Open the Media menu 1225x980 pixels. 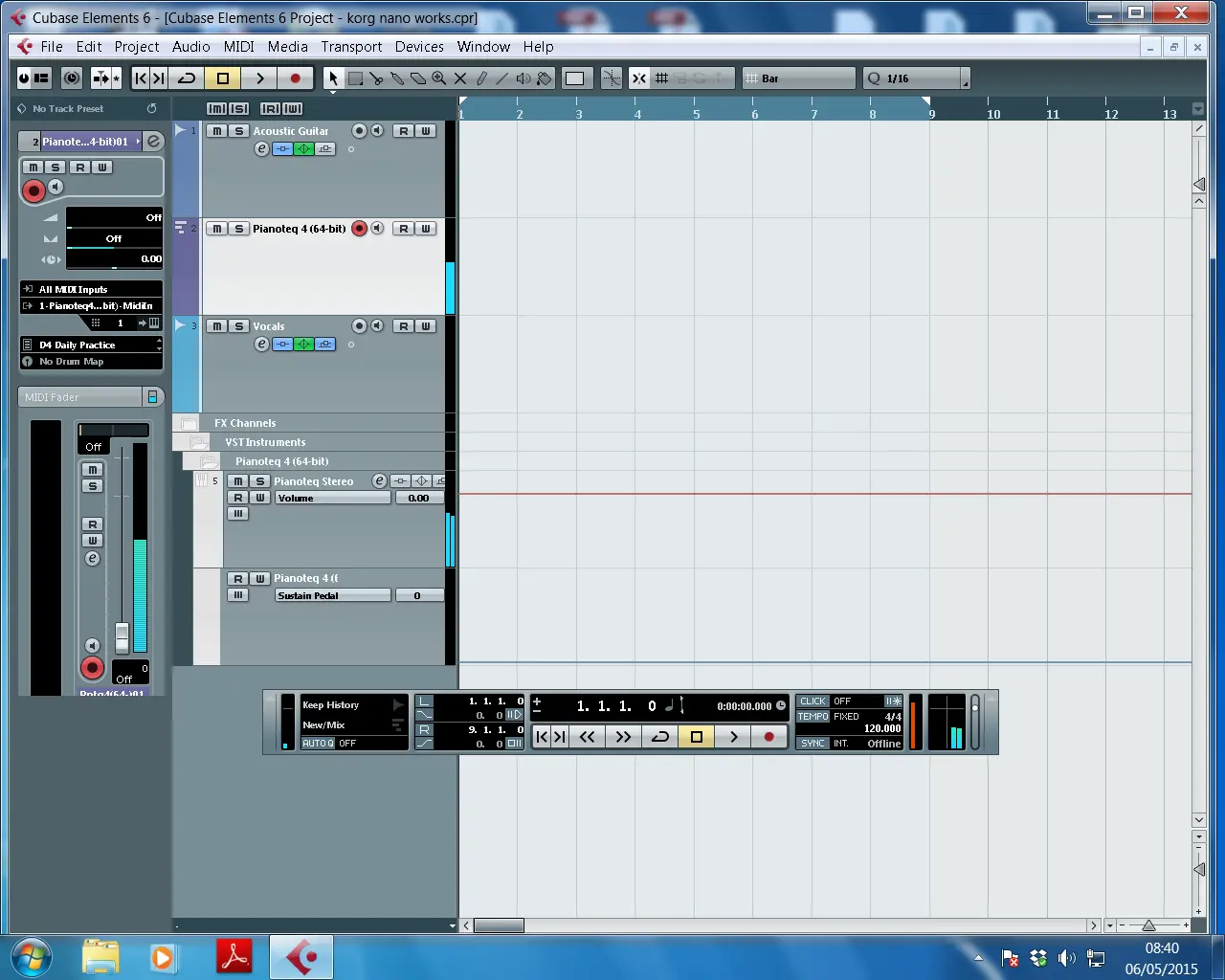(x=287, y=46)
